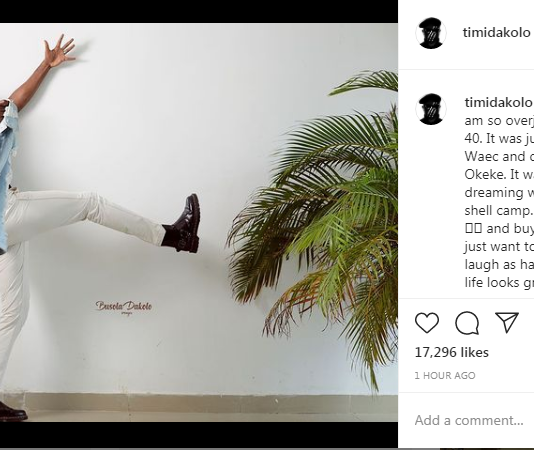Click the photo of the man kicking

199,222
